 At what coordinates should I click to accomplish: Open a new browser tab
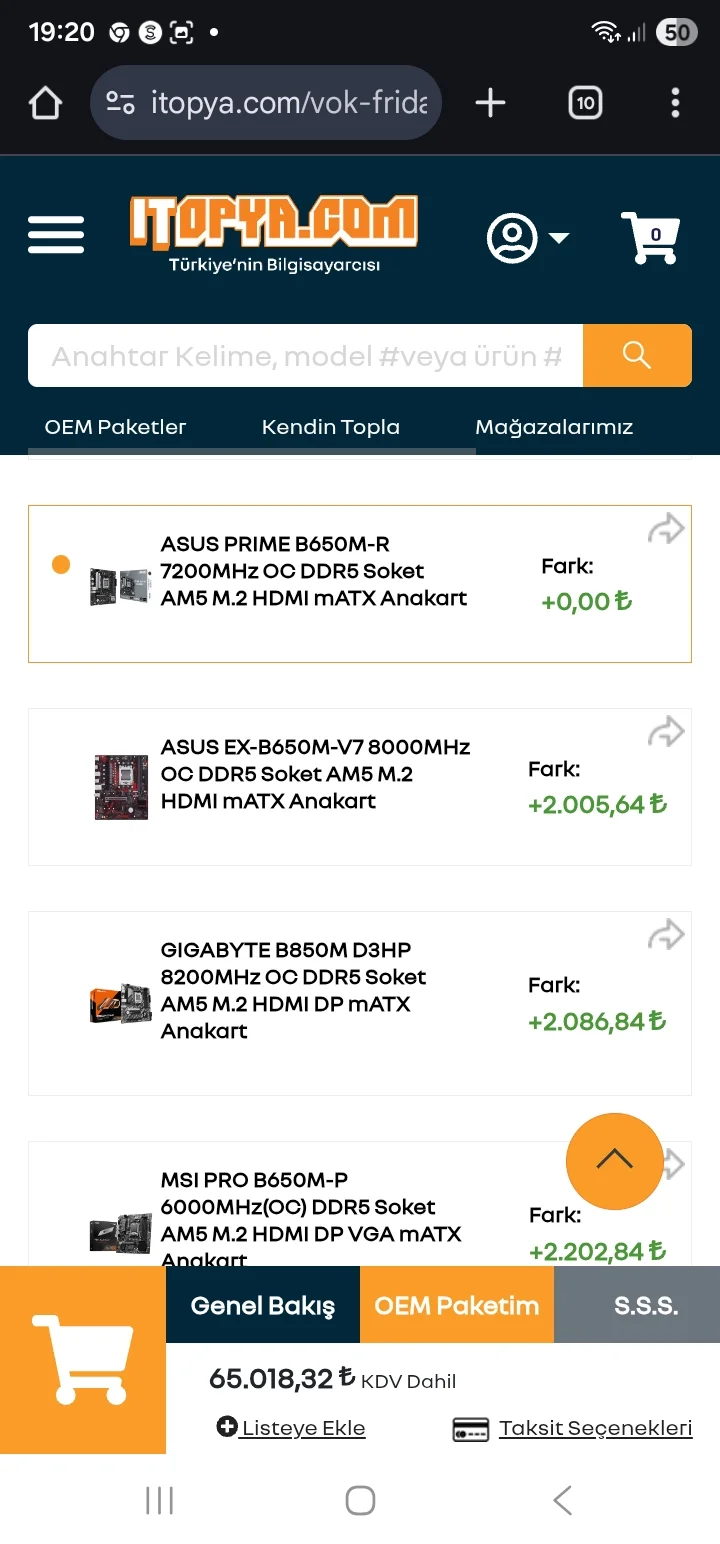coord(490,103)
